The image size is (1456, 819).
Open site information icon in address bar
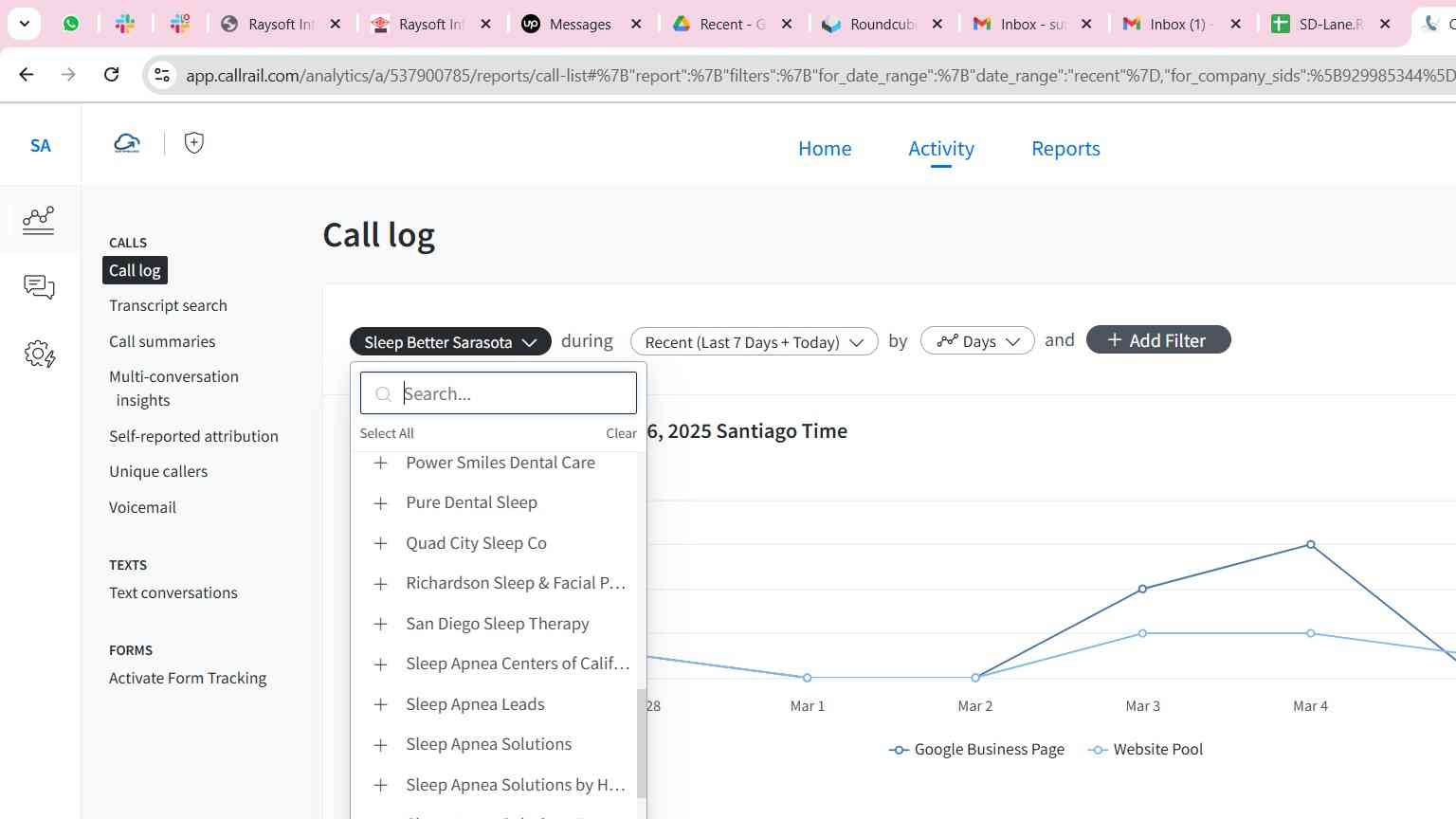pos(162,75)
